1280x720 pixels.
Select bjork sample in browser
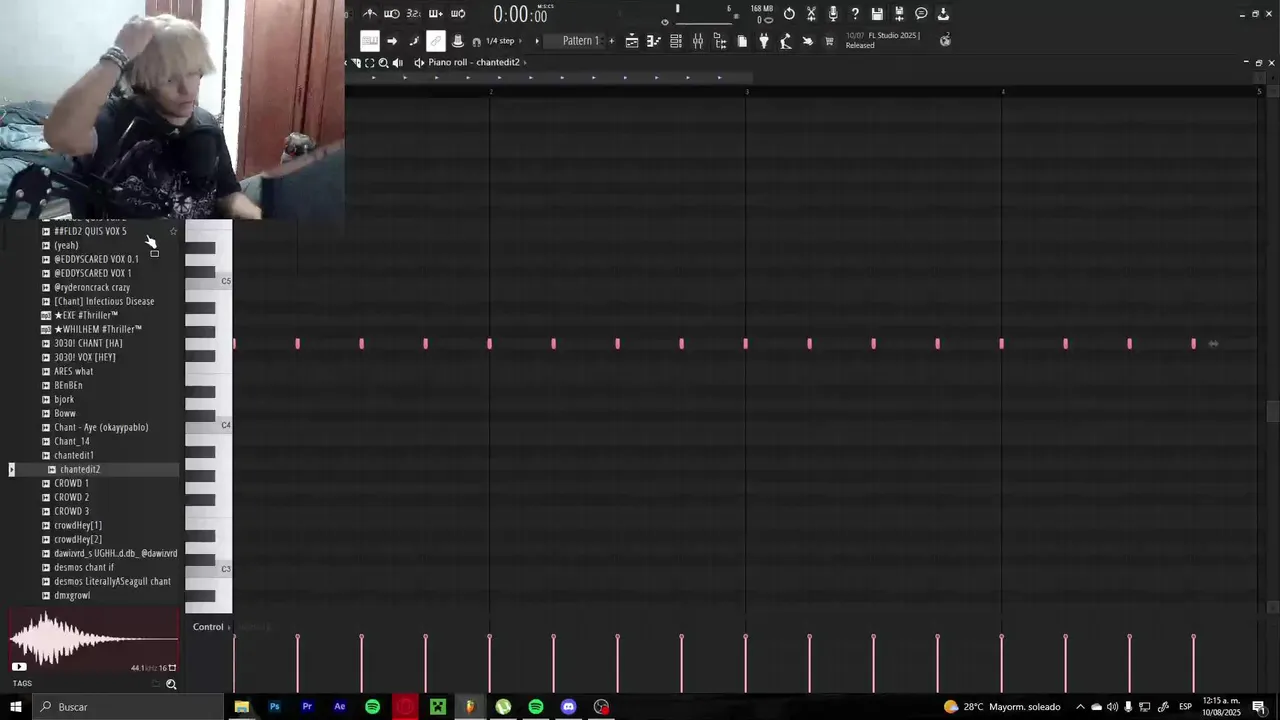[x=64, y=399]
